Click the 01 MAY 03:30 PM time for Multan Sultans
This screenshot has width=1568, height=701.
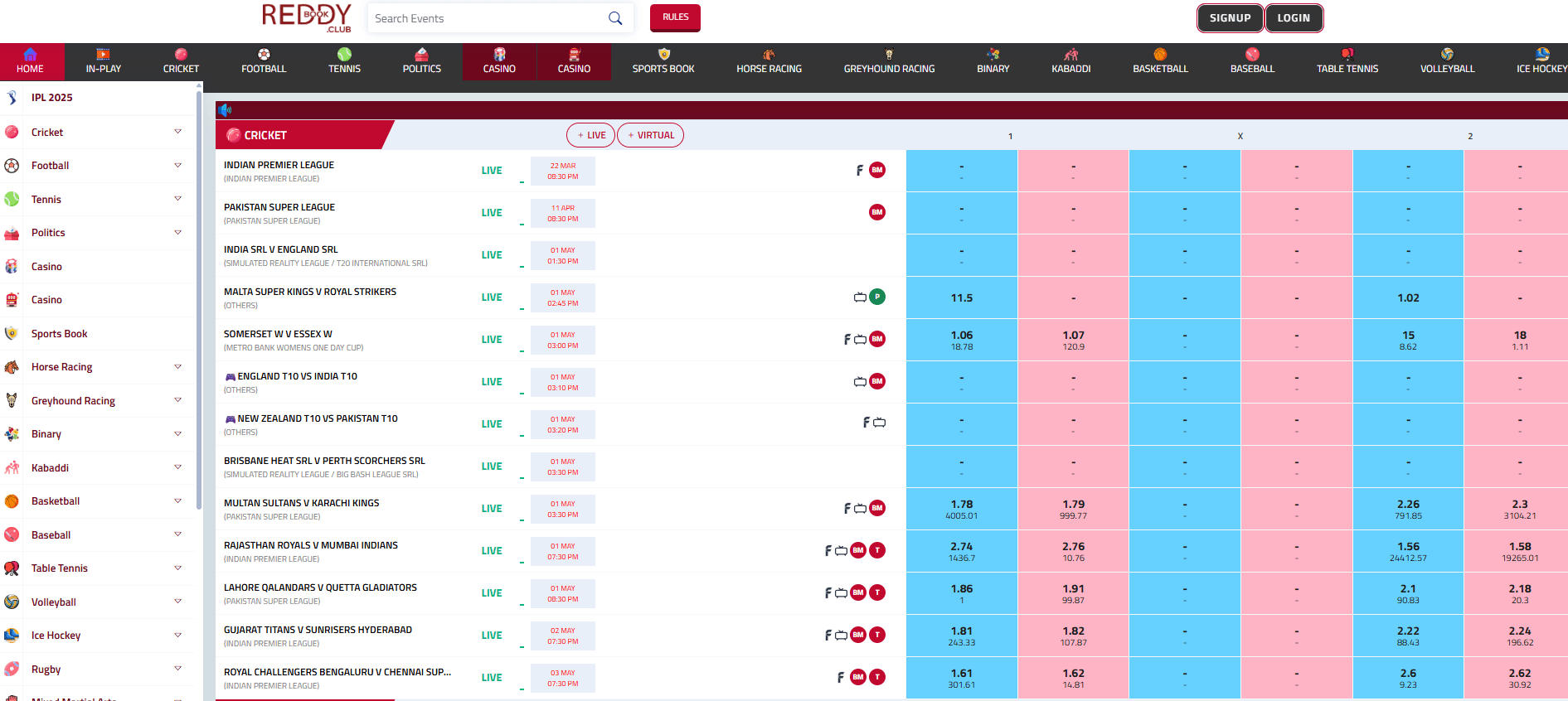click(563, 509)
